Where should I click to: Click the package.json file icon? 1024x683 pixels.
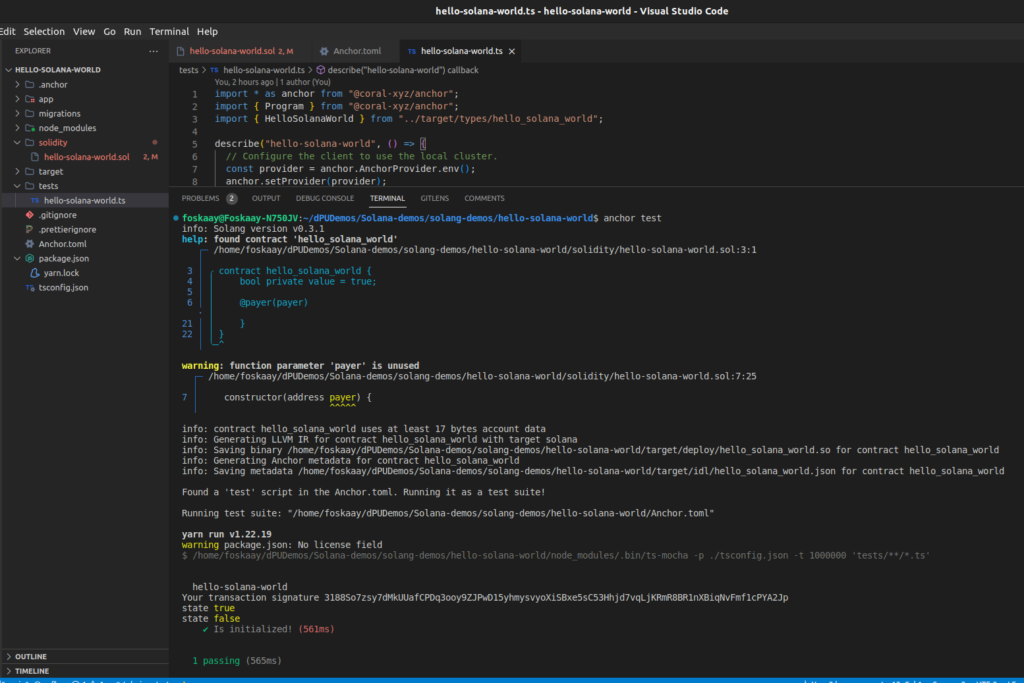pyautogui.click(x=29, y=259)
